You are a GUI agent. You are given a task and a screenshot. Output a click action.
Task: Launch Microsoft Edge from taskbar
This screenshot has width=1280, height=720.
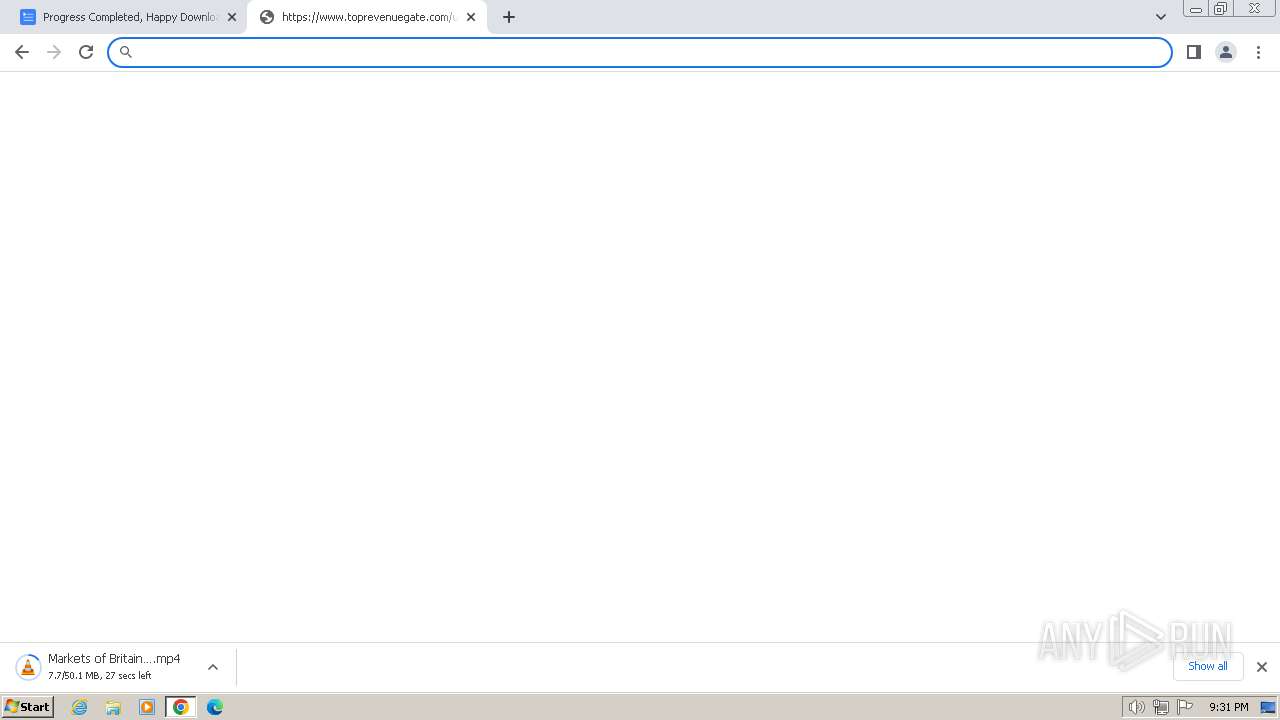coord(215,707)
